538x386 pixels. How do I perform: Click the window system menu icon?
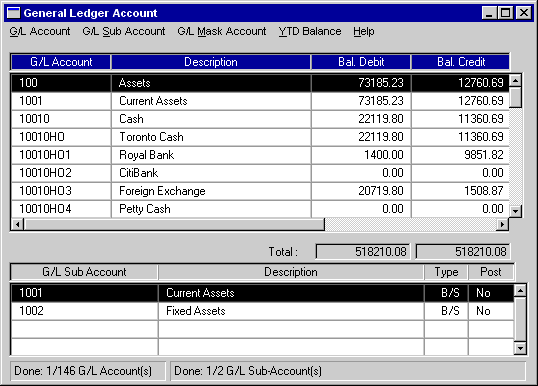14,13
